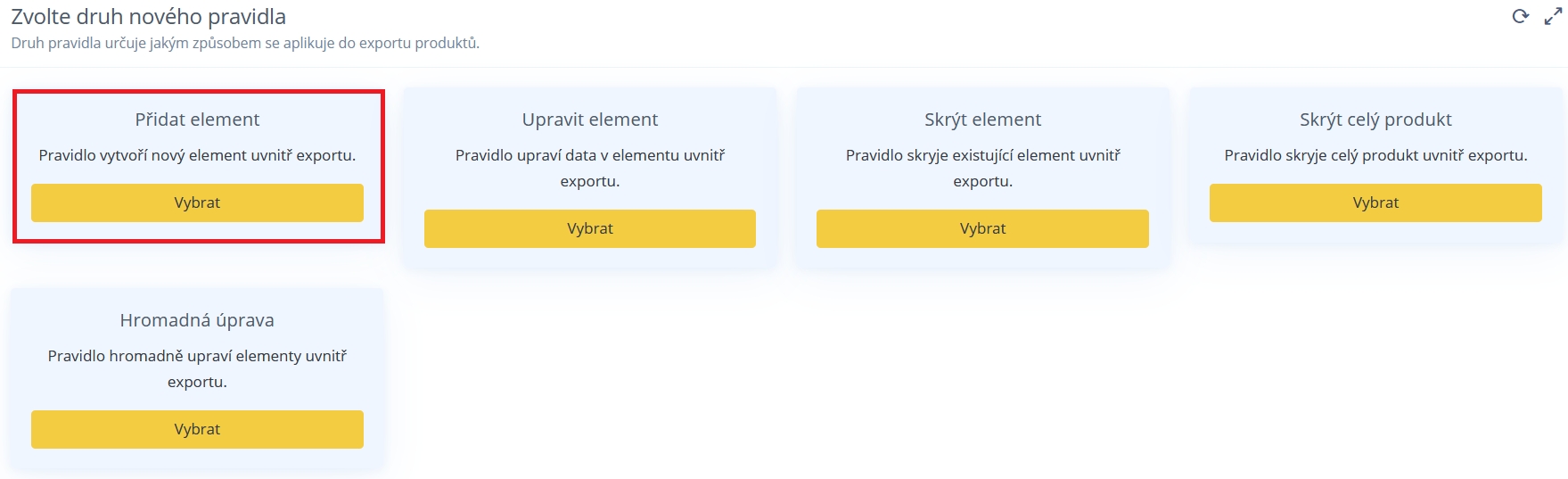The image size is (1568, 479).
Task: Click the refresh icon in top right
Action: [x=1520, y=16]
